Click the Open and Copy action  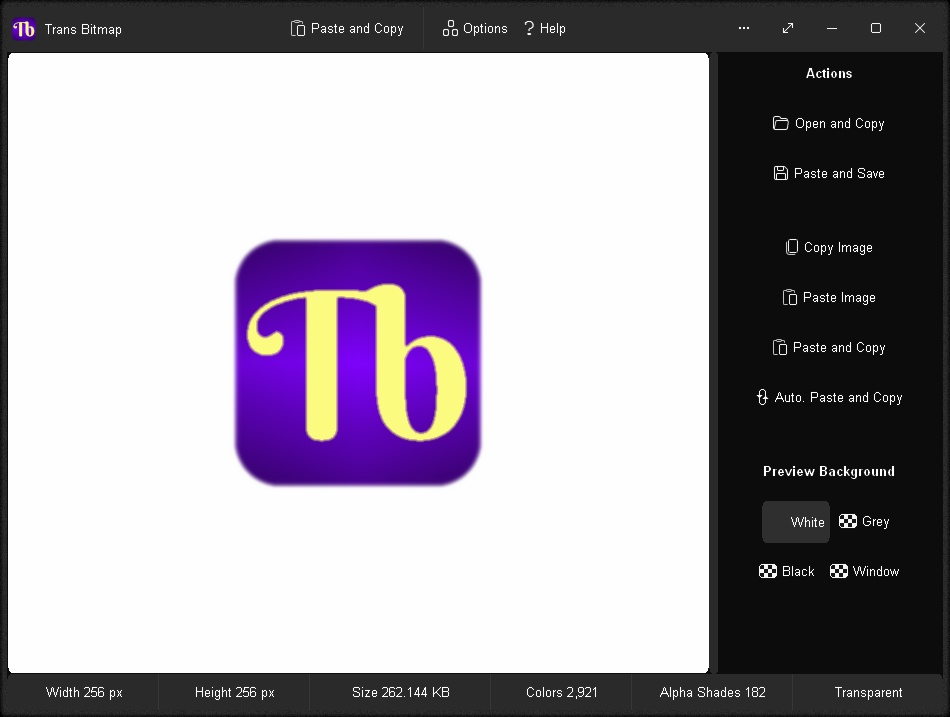coord(829,124)
